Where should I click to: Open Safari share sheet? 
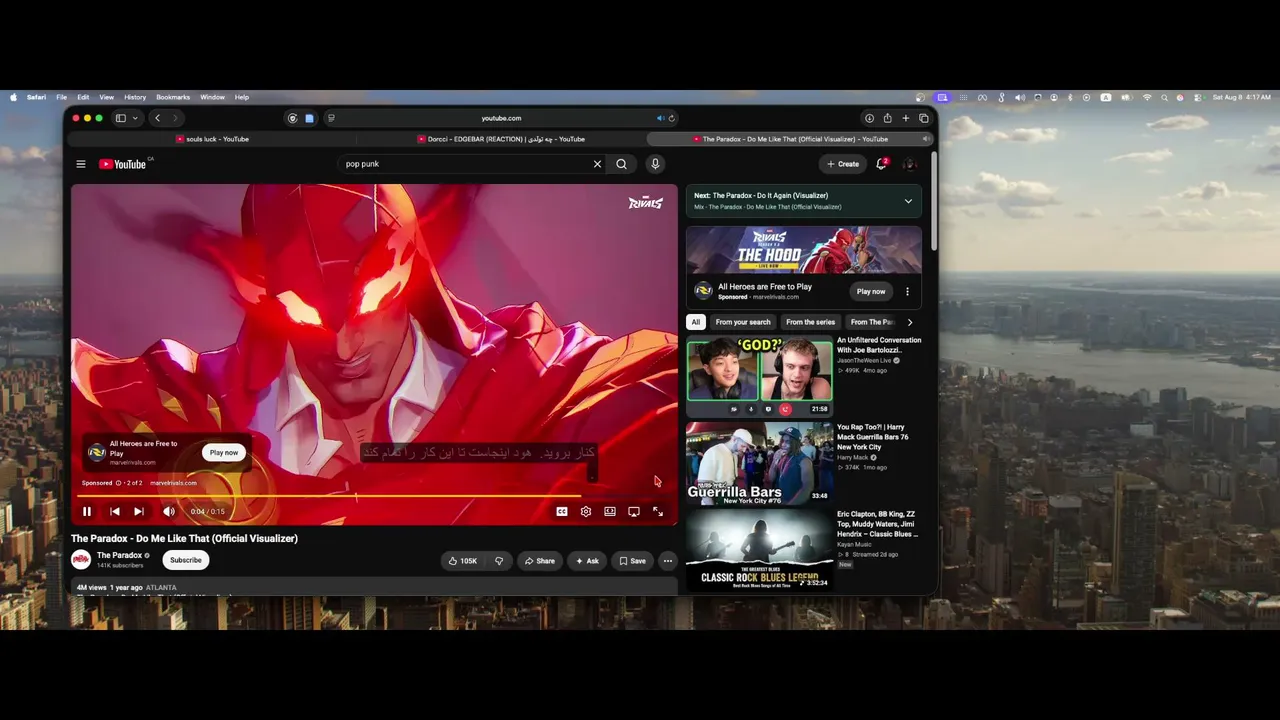click(887, 118)
